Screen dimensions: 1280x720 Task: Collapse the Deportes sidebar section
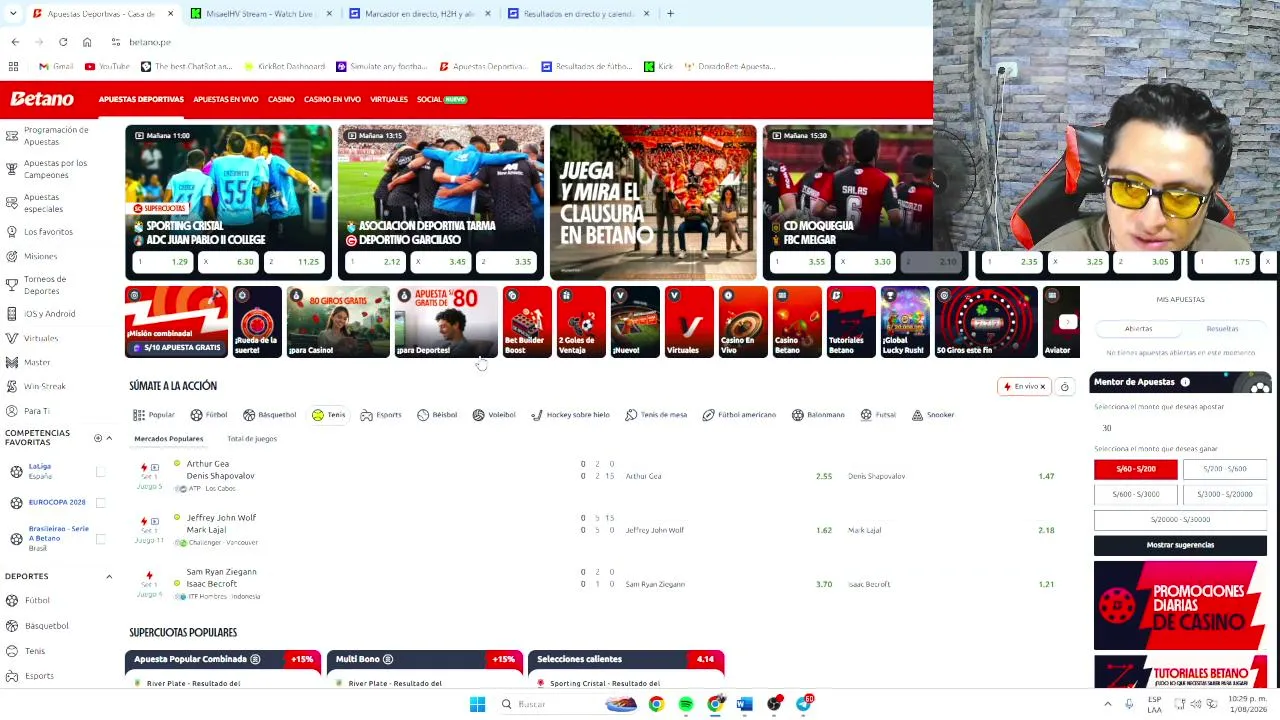[x=109, y=576]
